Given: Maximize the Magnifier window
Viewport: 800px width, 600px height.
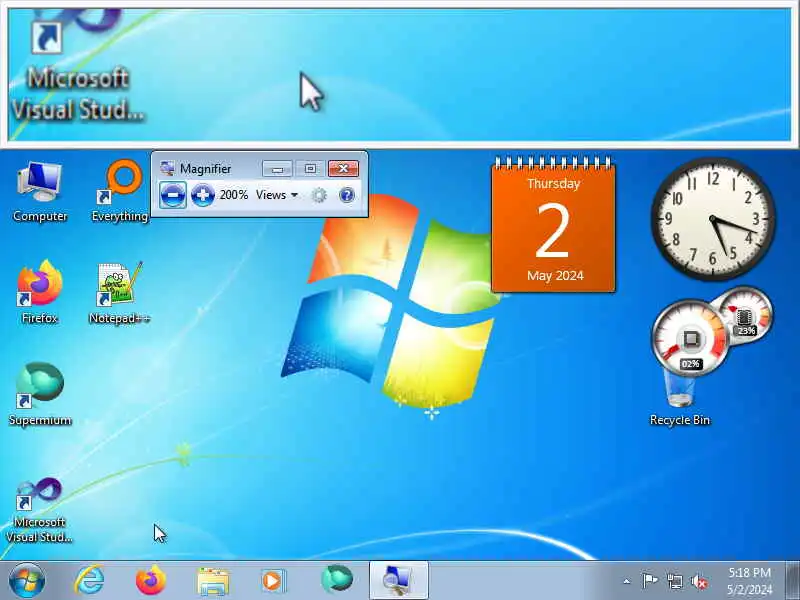Looking at the screenshot, I should pos(310,168).
